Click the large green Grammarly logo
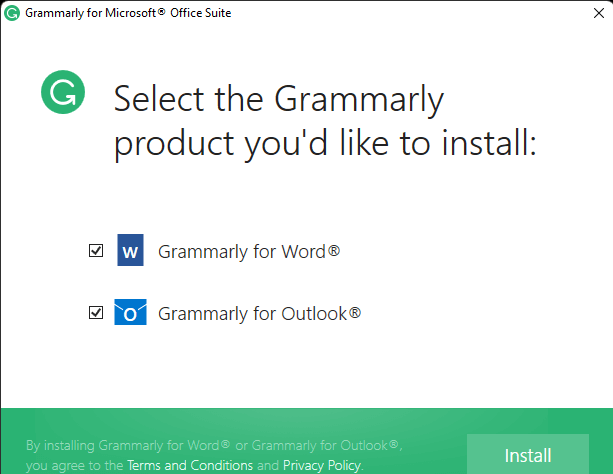The image size is (613, 474). tap(63, 92)
